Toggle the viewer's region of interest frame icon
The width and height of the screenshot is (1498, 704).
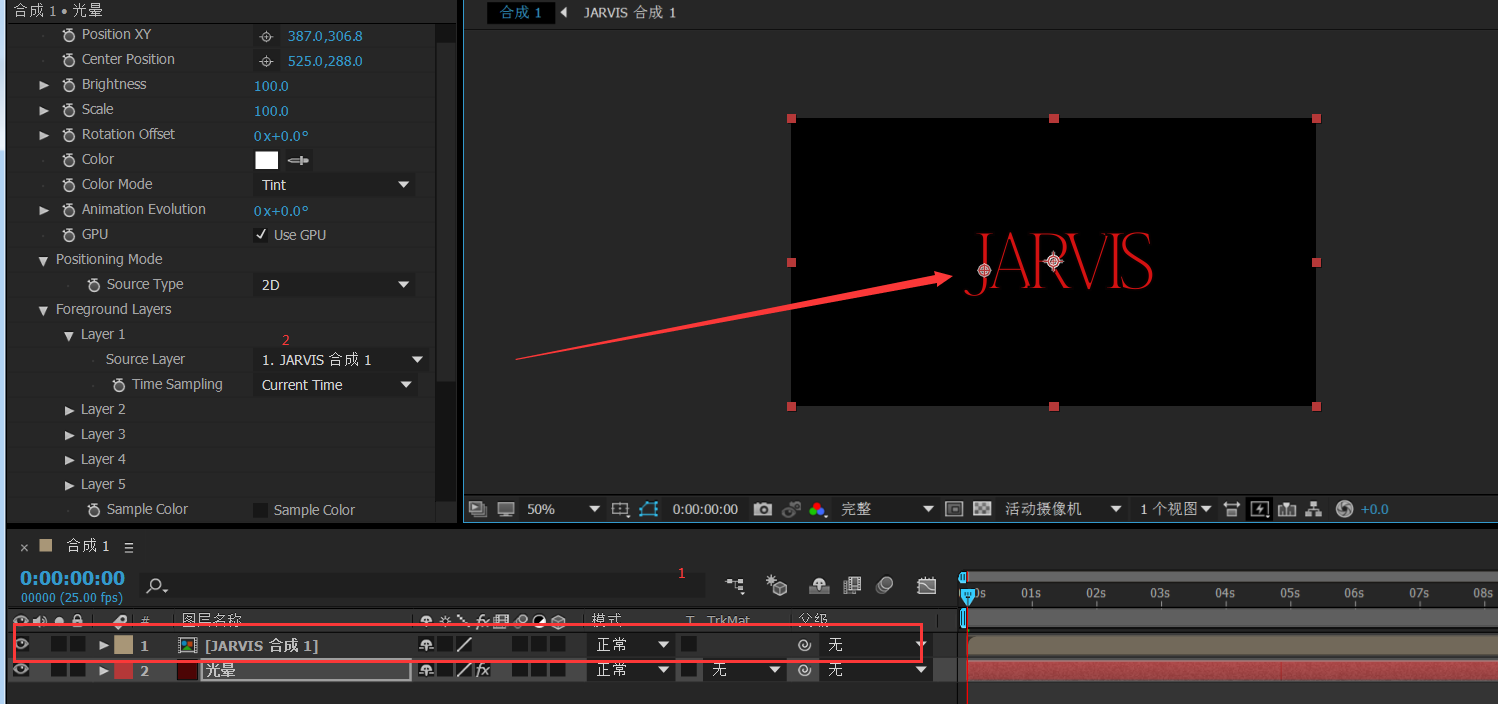[x=954, y=509]
